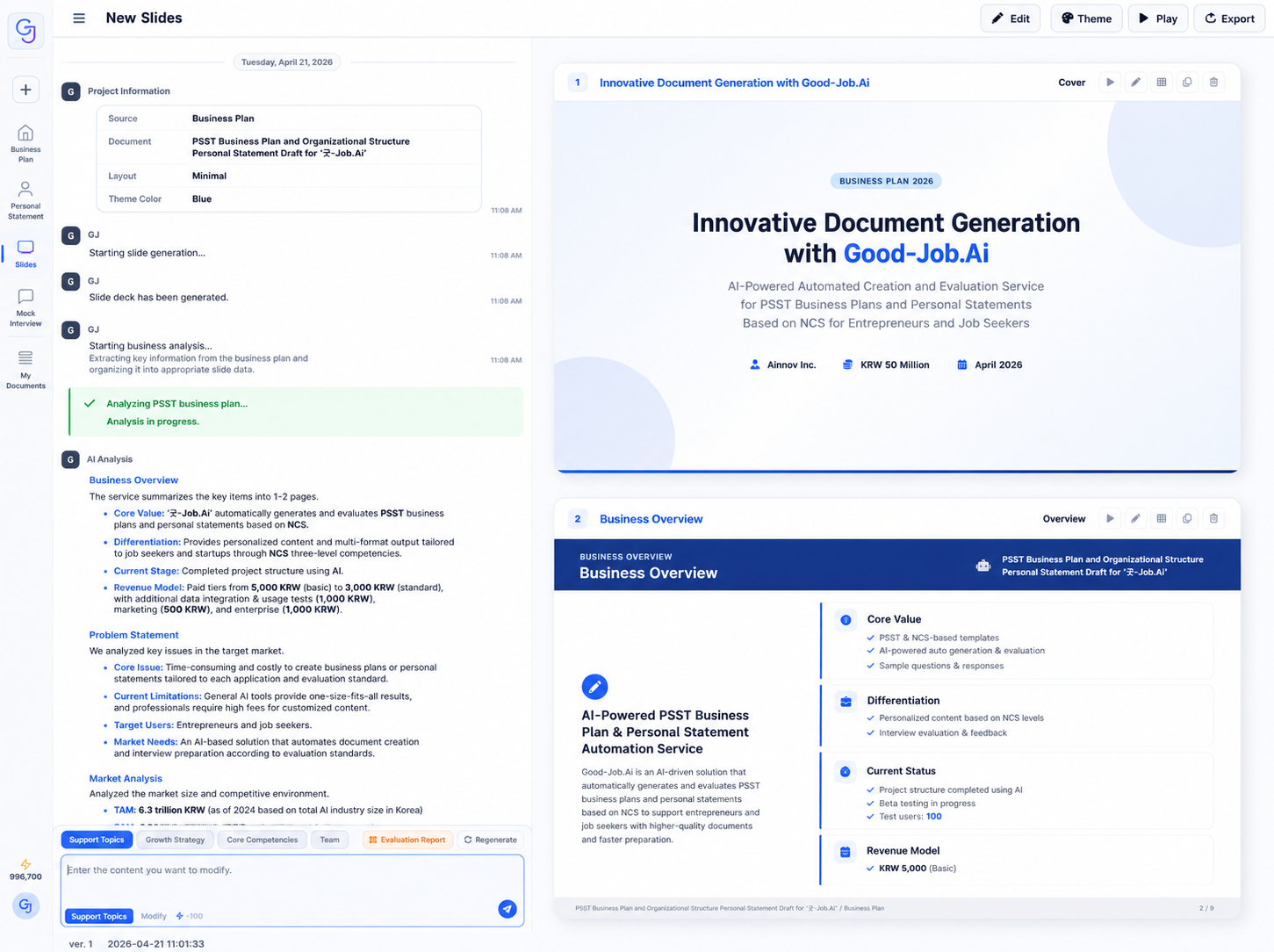Duplicate slide 1 with copy icon
The height and width of the screenshot is (952, 1274).
coord(1187,82)
